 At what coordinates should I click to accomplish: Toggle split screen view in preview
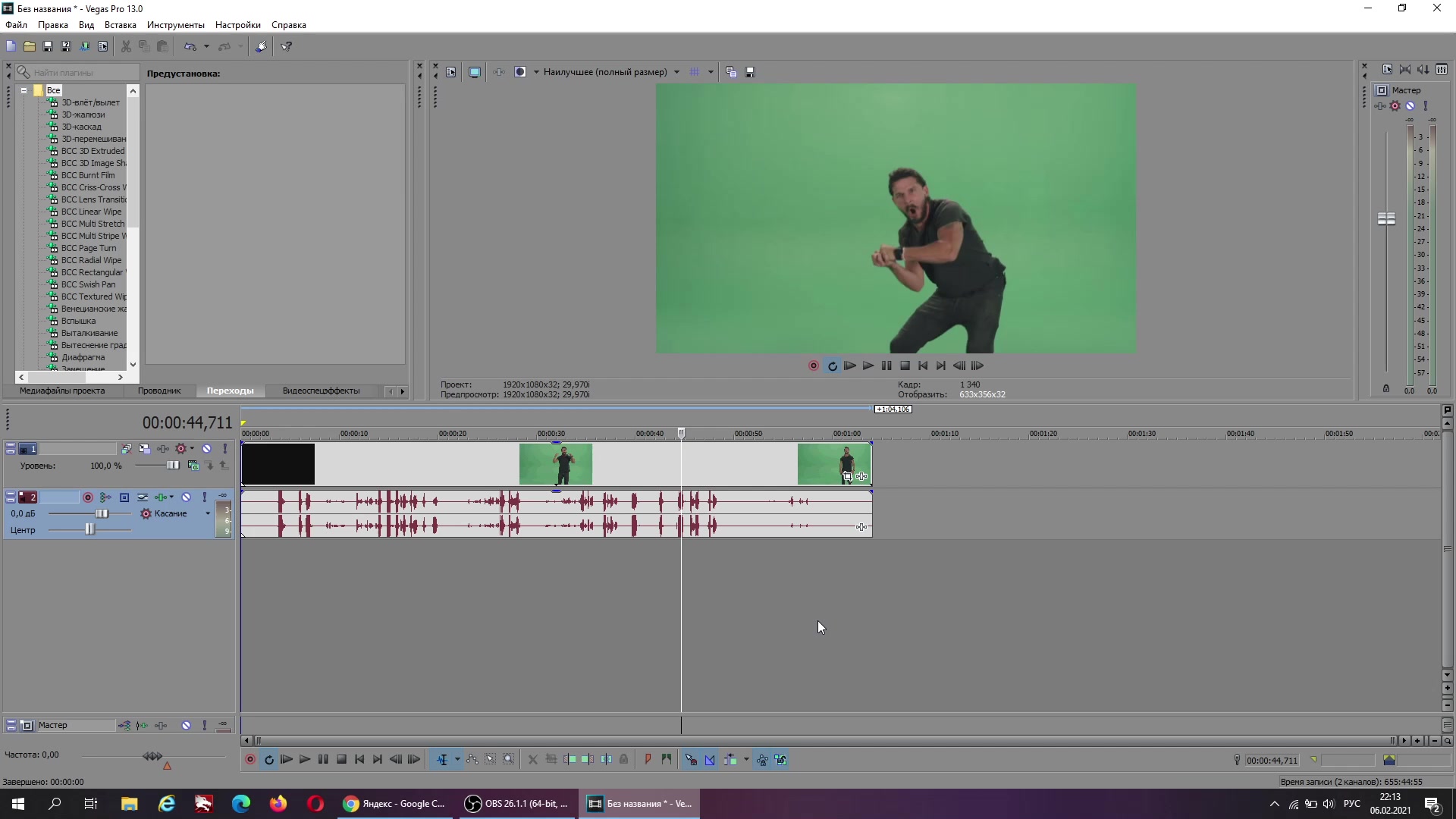pos(520,72)
